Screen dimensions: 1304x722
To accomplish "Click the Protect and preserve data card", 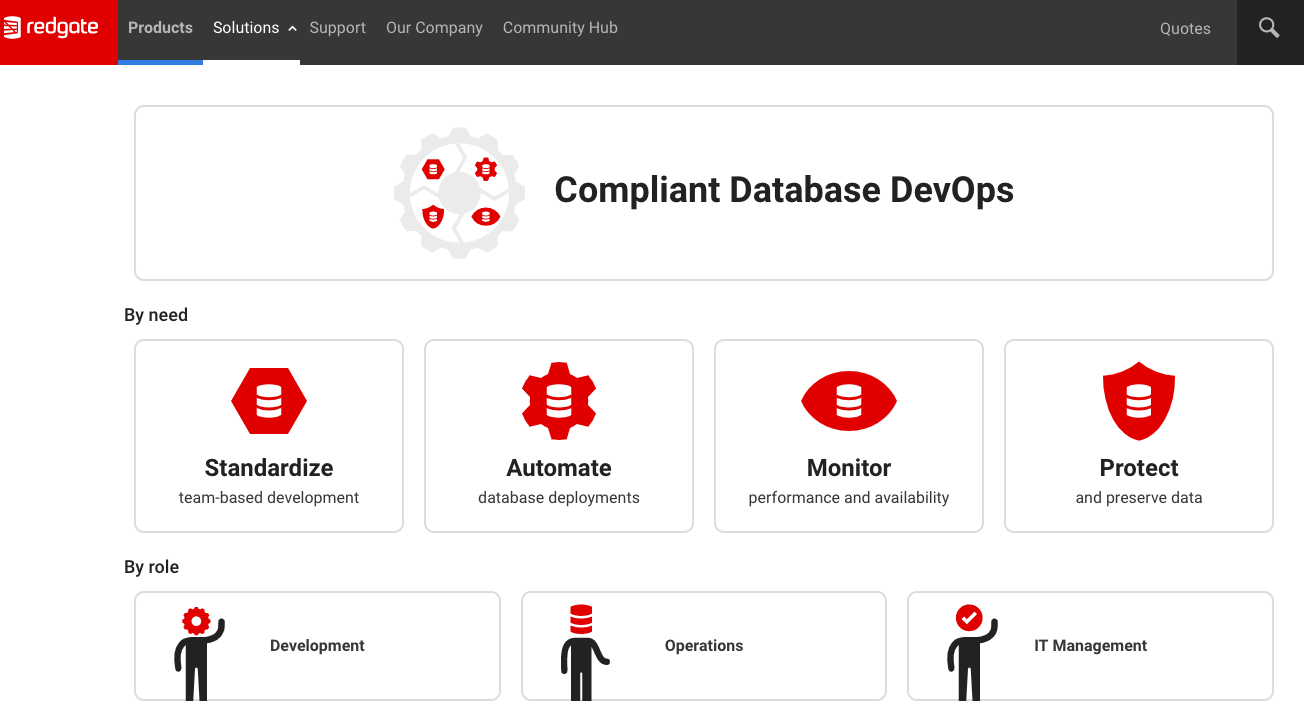I will point(1138,435).
